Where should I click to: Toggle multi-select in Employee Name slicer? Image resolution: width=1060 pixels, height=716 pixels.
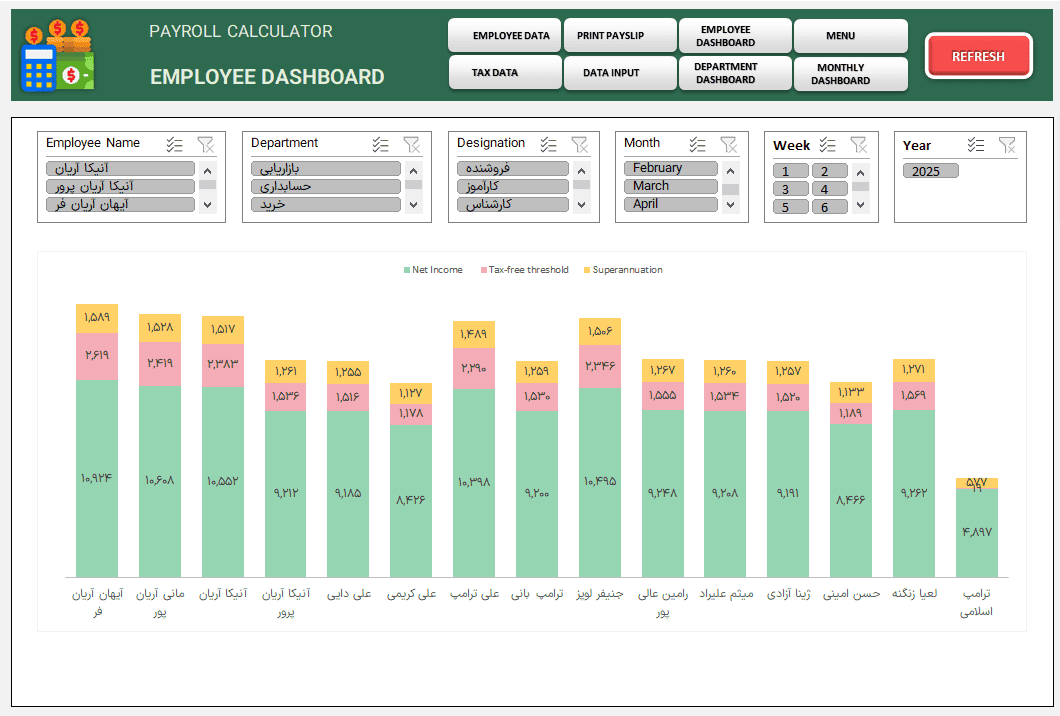(175, 144)
